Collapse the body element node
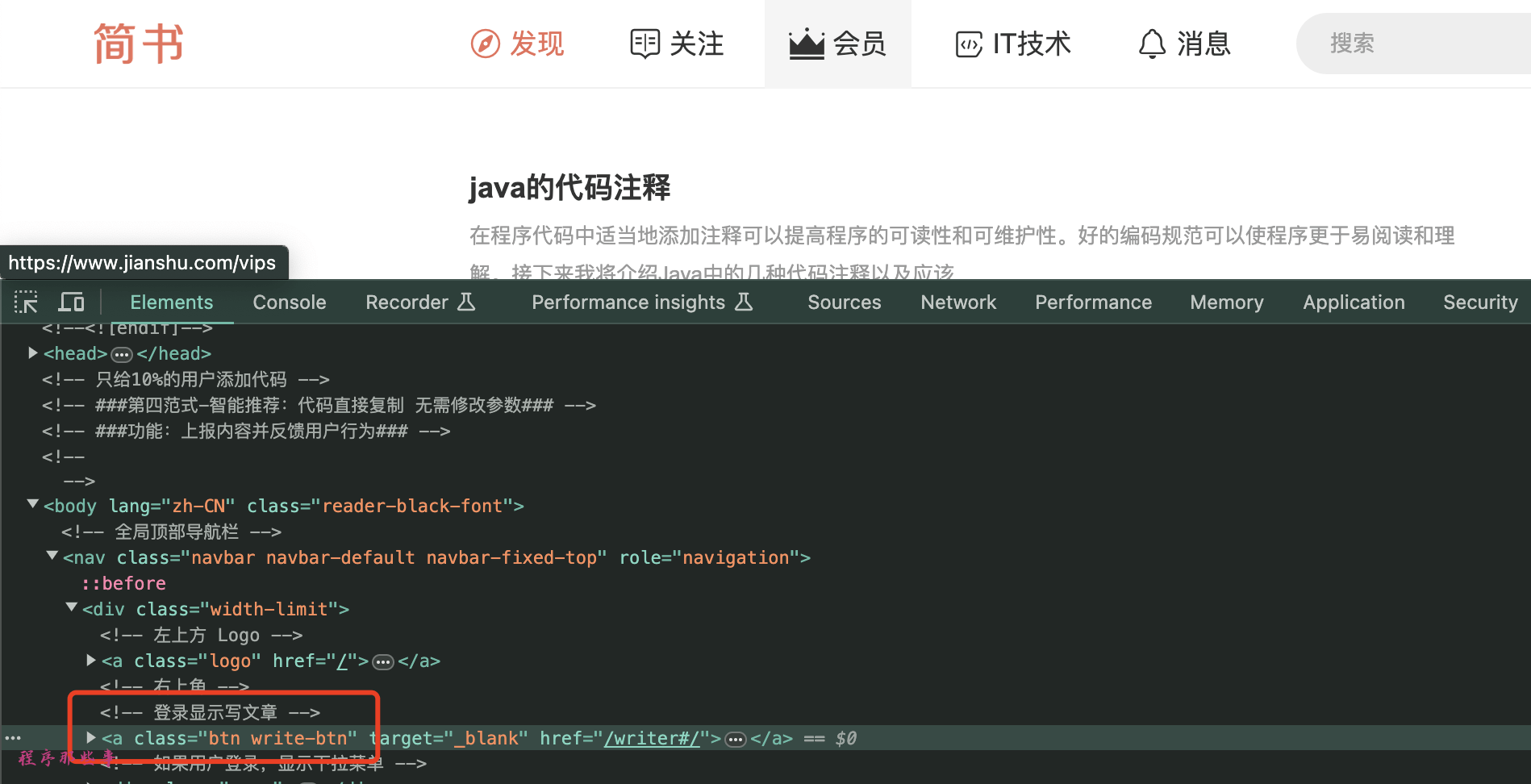The image size is (1531, 784). click(33, 504)
